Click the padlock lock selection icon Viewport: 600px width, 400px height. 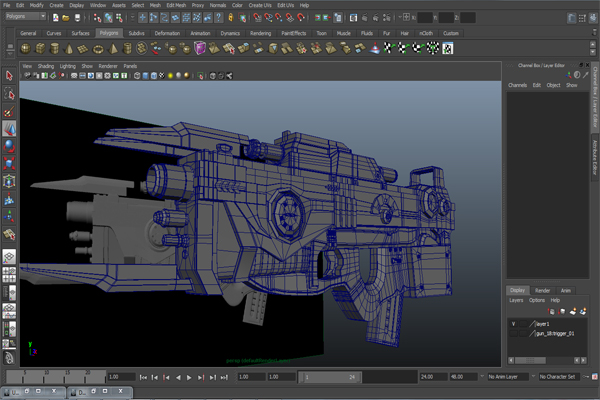[231, 18]
